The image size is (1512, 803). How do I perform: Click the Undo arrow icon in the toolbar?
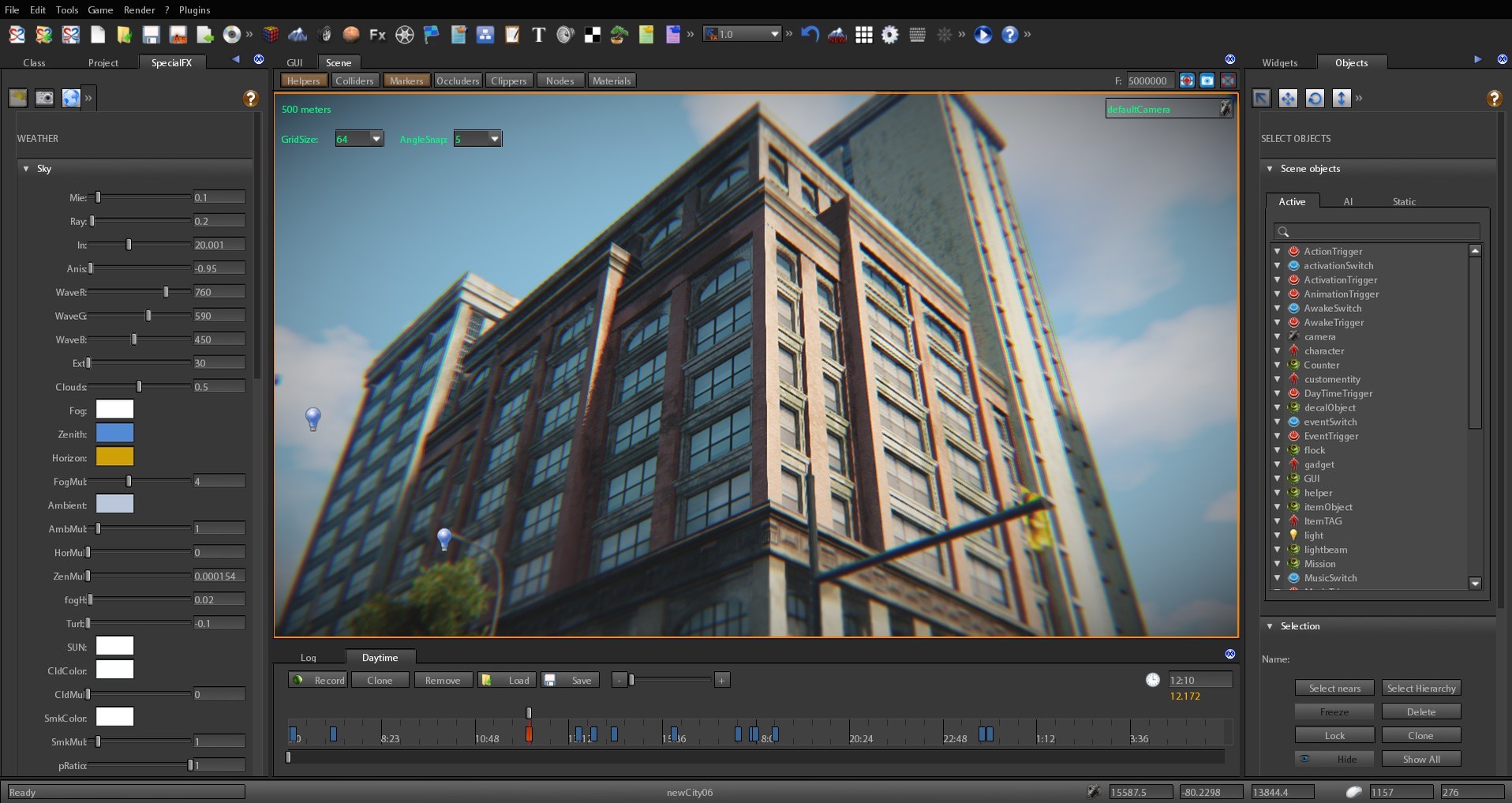(810, 35)
